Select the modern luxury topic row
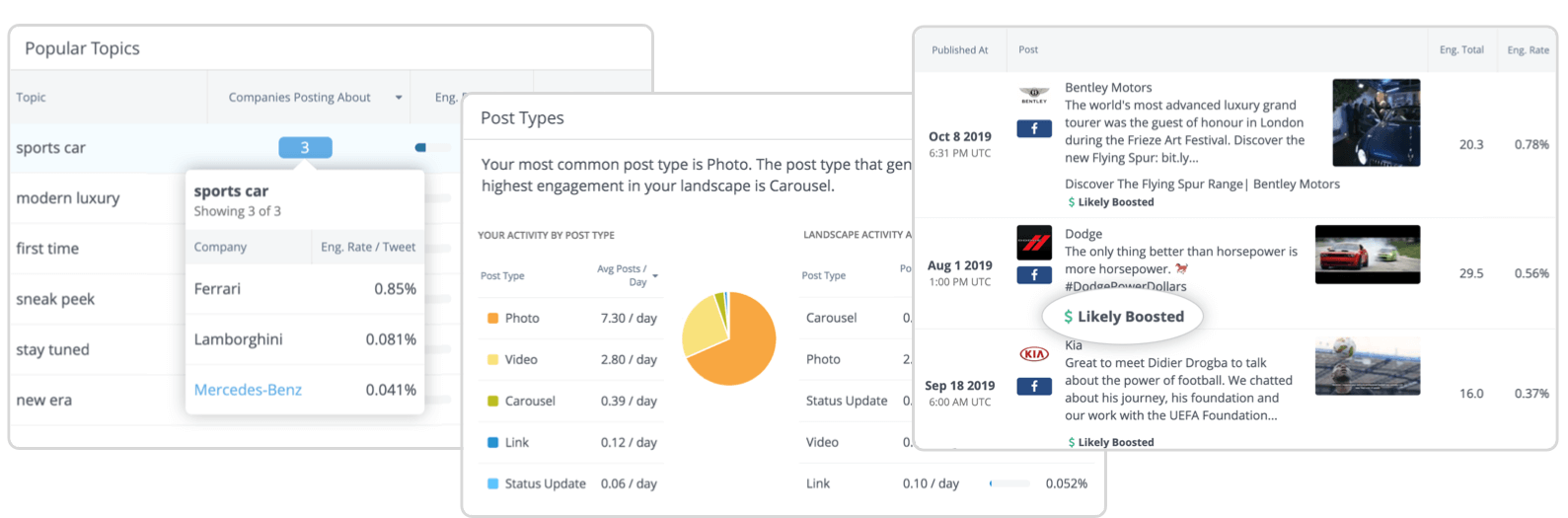1568x518 pixels. [x=68, y=198]
